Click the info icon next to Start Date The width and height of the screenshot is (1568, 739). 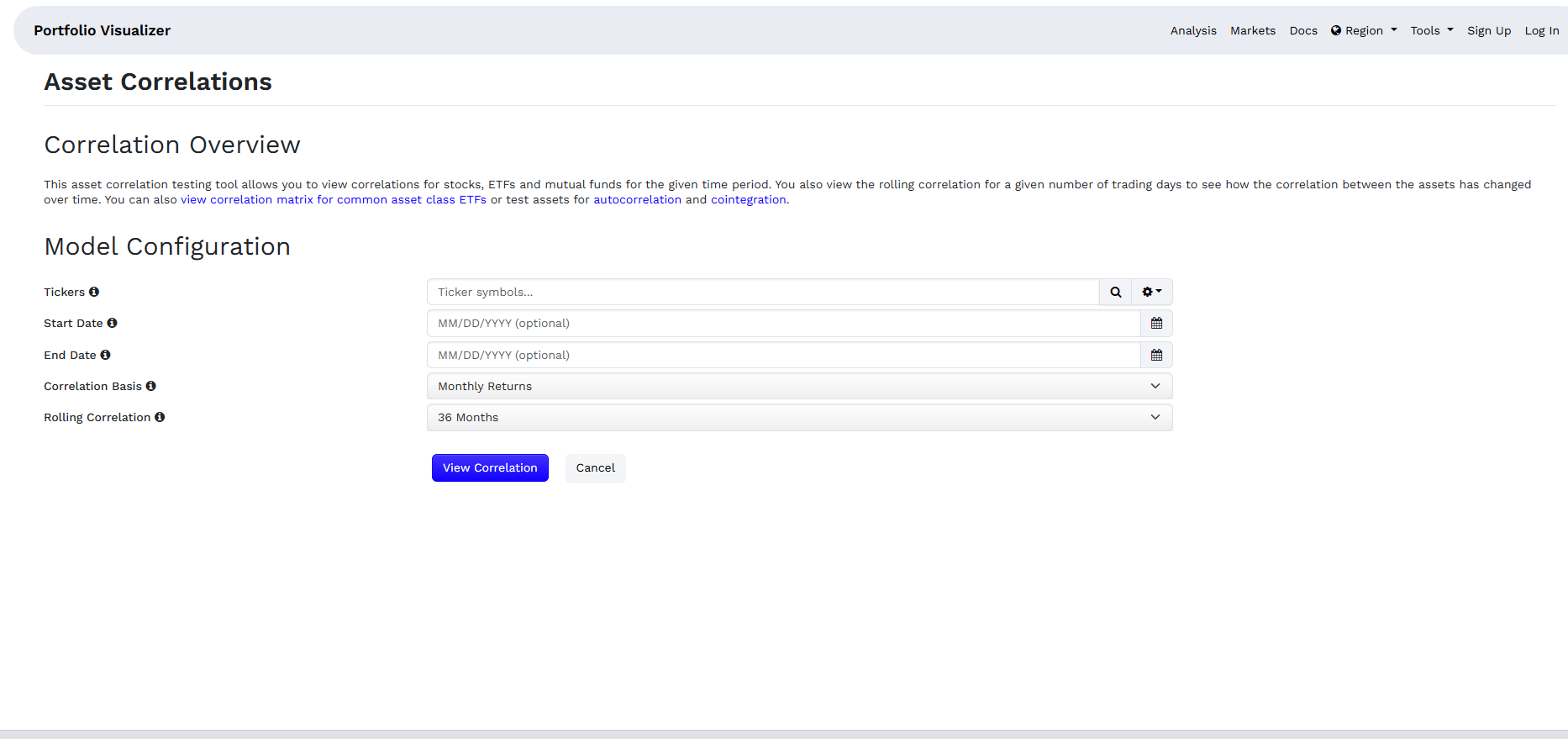pos(112,323)
